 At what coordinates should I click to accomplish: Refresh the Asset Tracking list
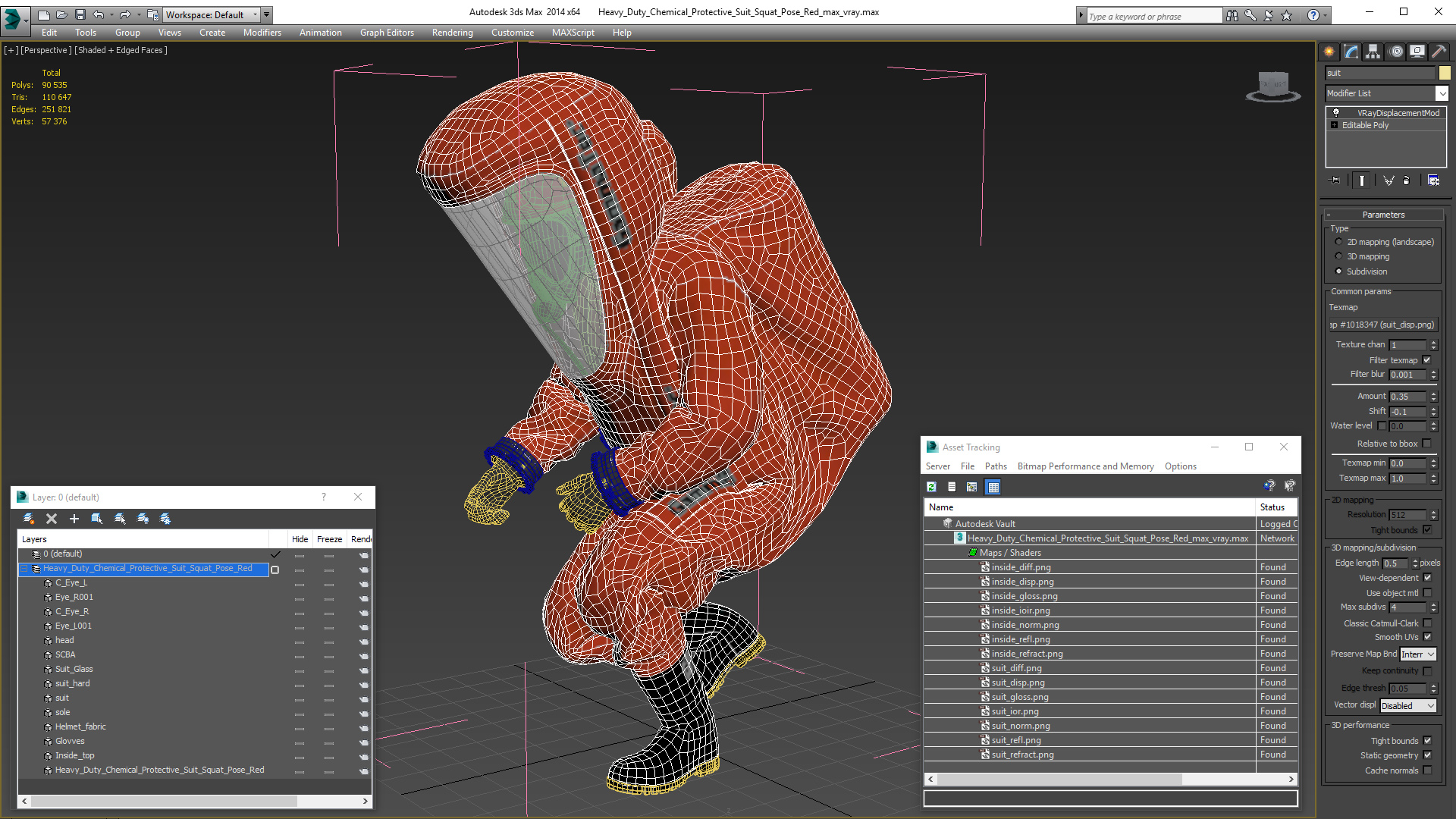[x=931, y=487]
